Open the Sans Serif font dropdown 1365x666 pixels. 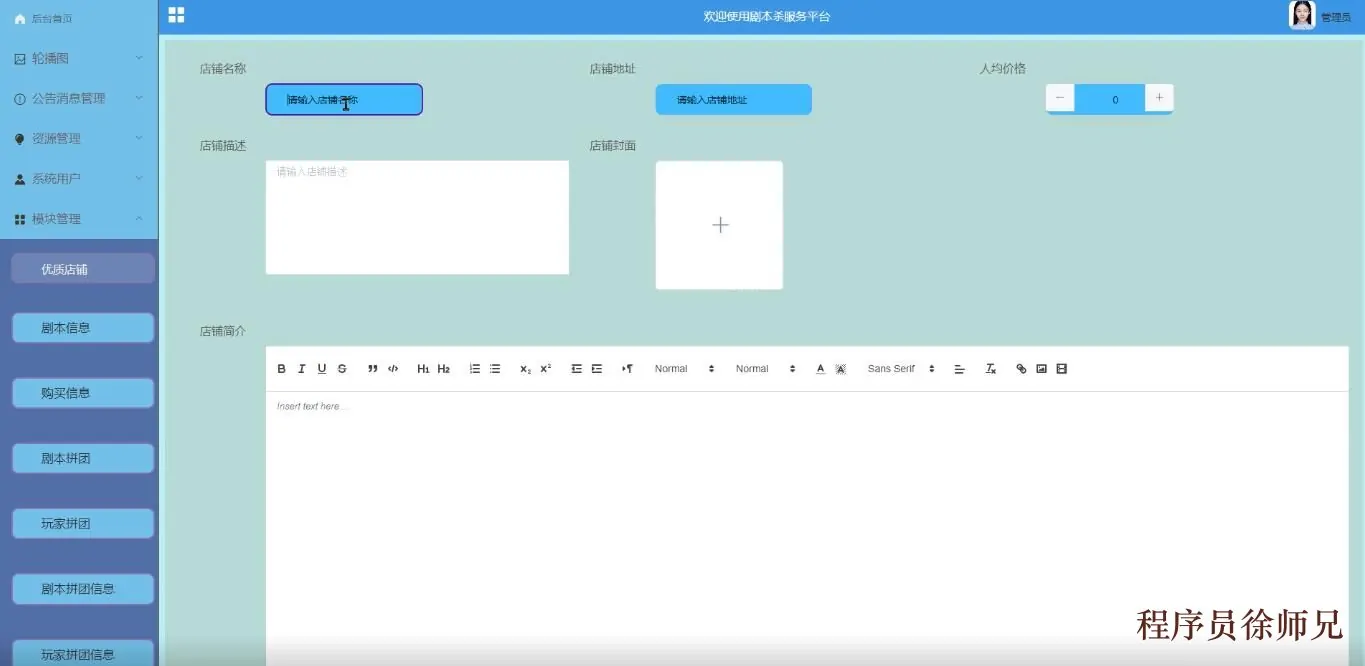point(901,369)
